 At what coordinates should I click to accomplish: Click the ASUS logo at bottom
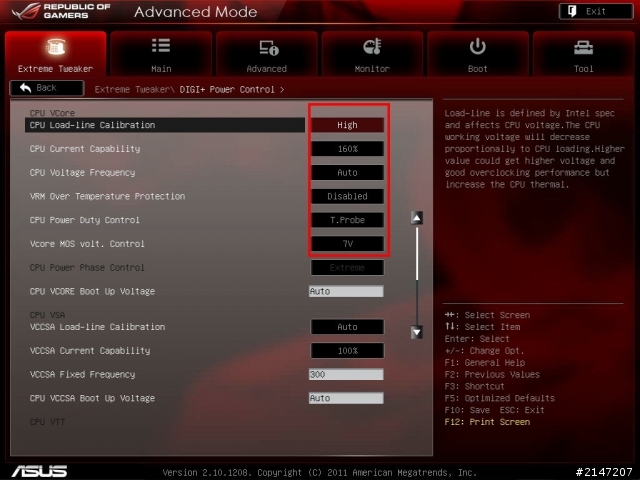39,471
